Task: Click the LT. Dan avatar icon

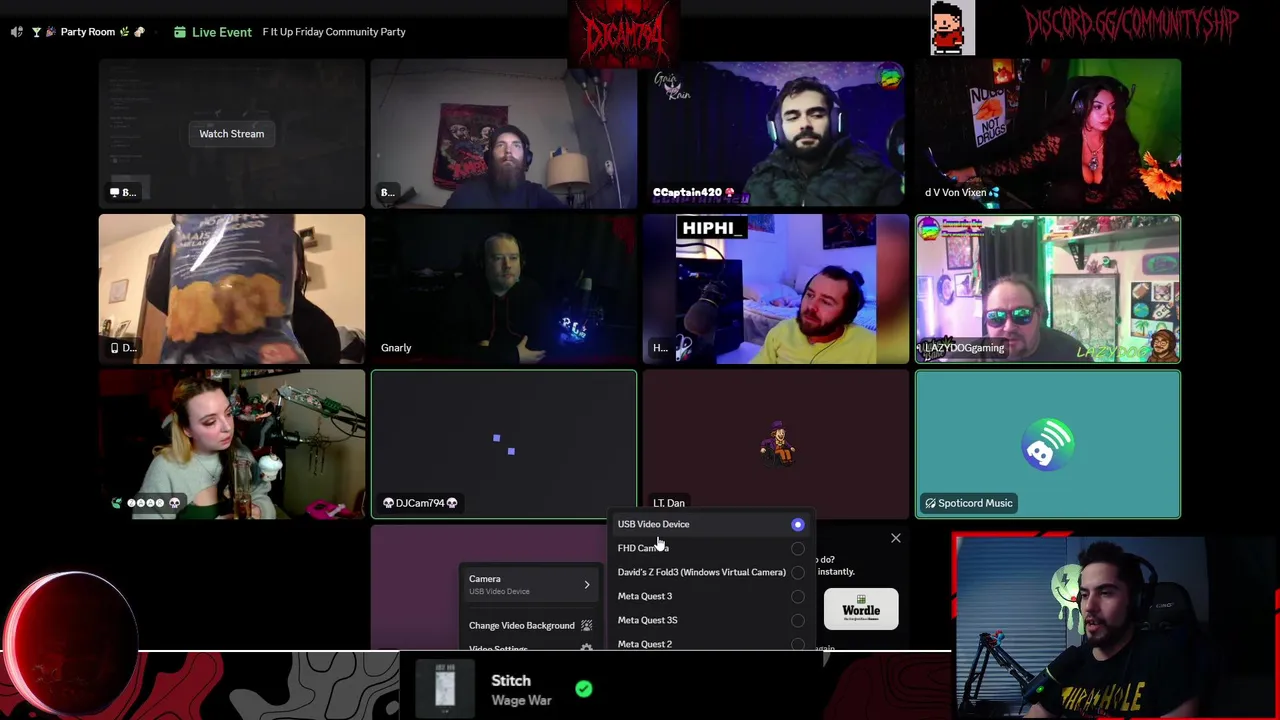Action: [776, 444]
